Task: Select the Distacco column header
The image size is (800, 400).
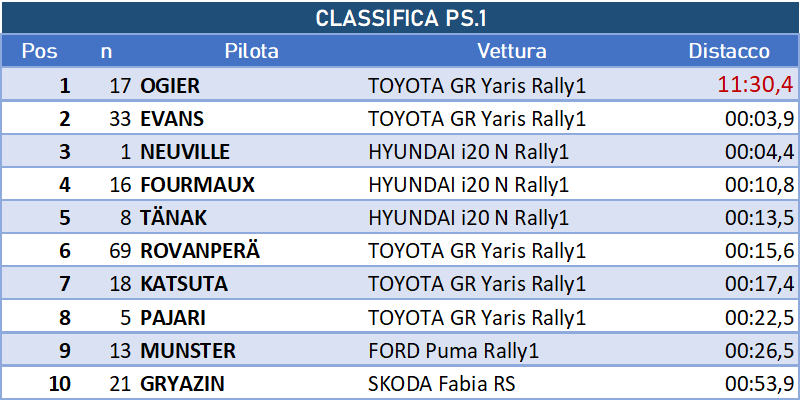Action: [x=729, y=51]
